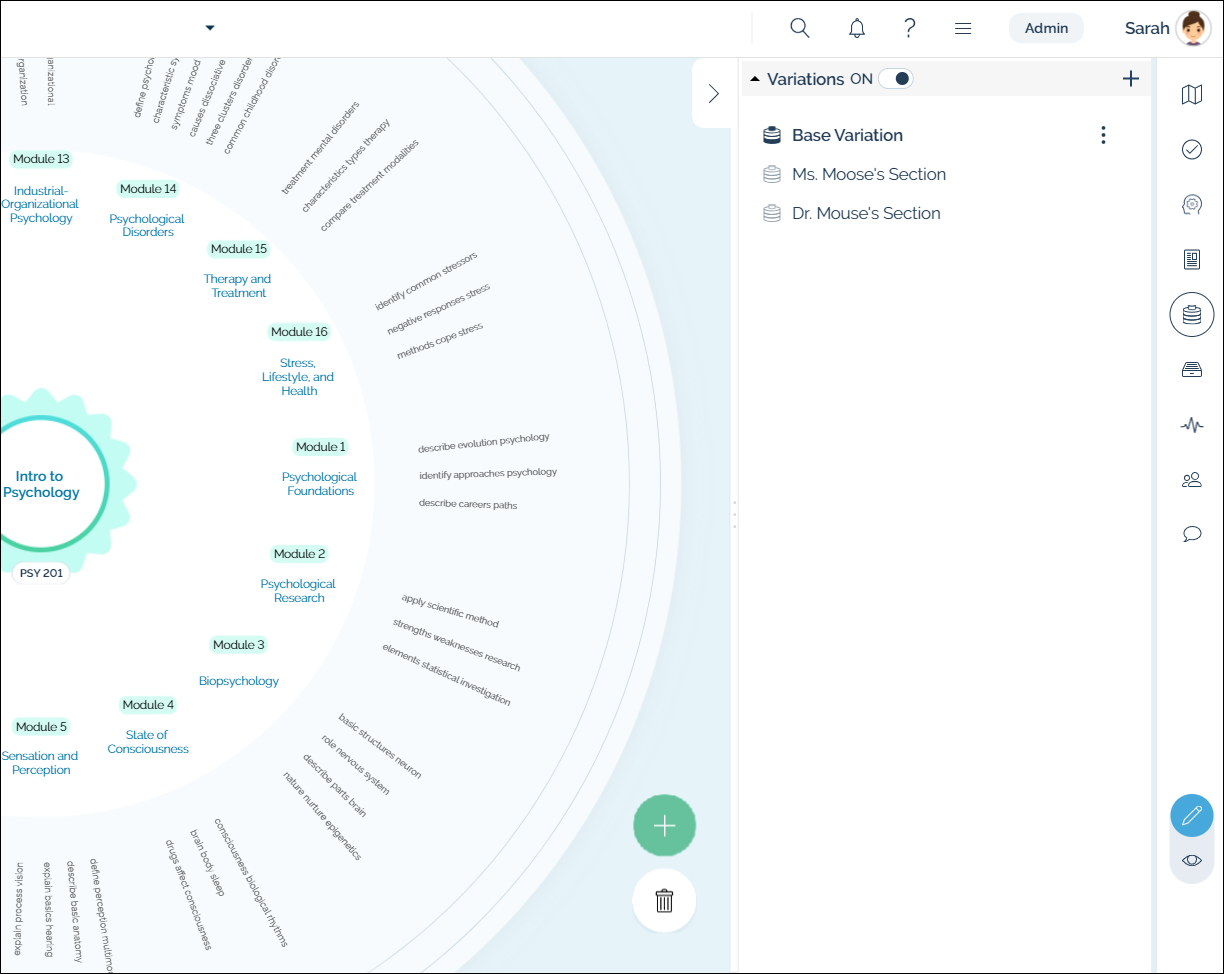Image resolution: width=1224 pixels, height=974 pixels.
Task: Collapse side panel with chevron arrow
Action: 713,94
